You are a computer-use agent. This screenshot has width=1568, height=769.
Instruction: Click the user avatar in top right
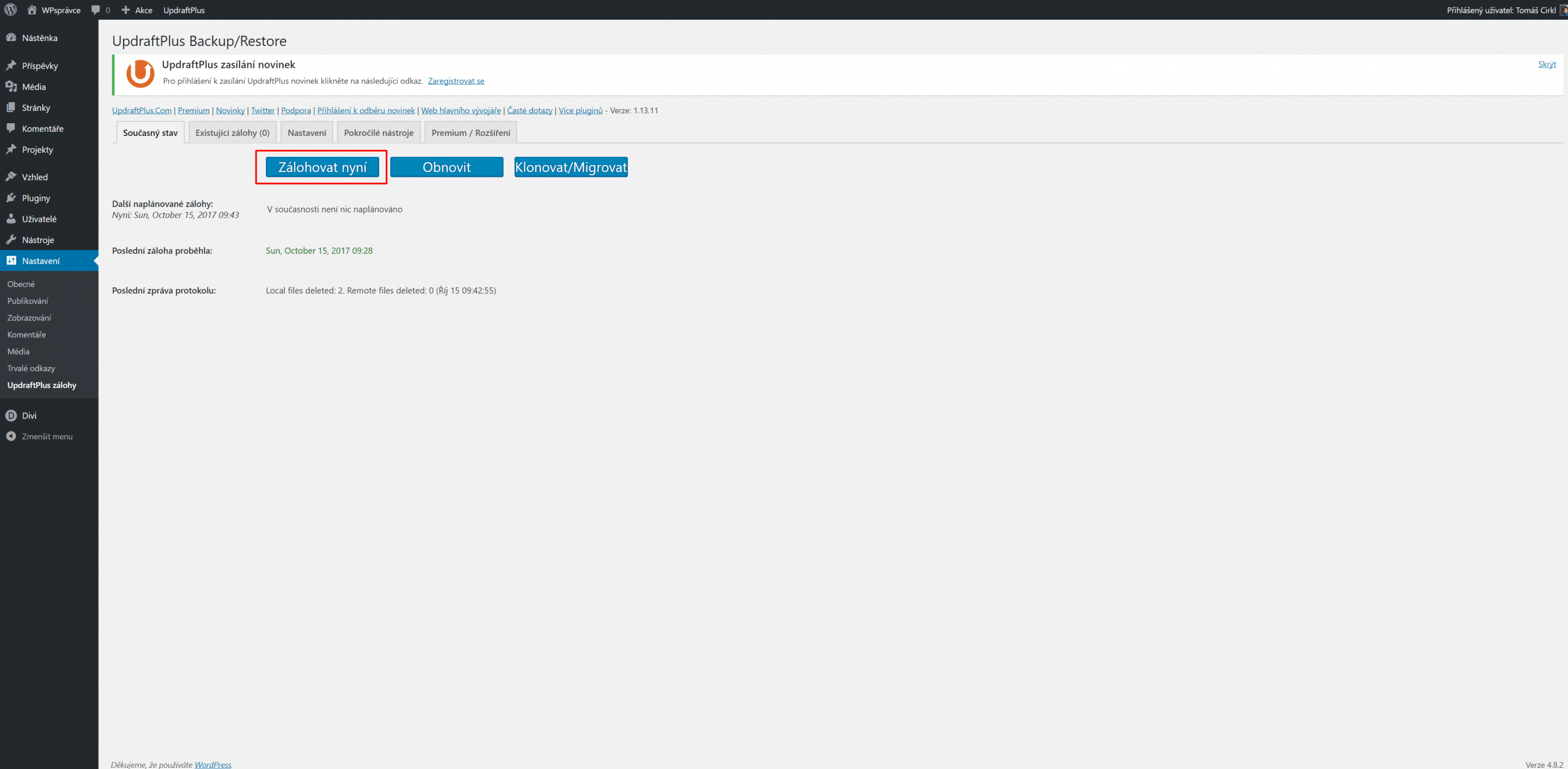(x=1564, y=10)
